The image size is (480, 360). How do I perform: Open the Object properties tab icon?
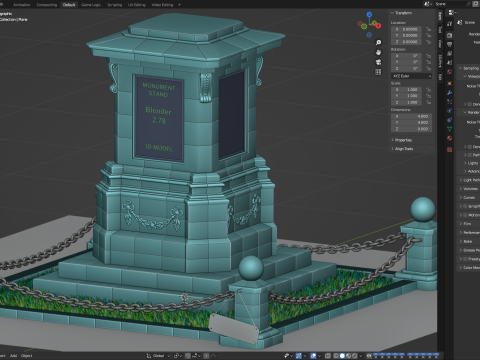450,83
